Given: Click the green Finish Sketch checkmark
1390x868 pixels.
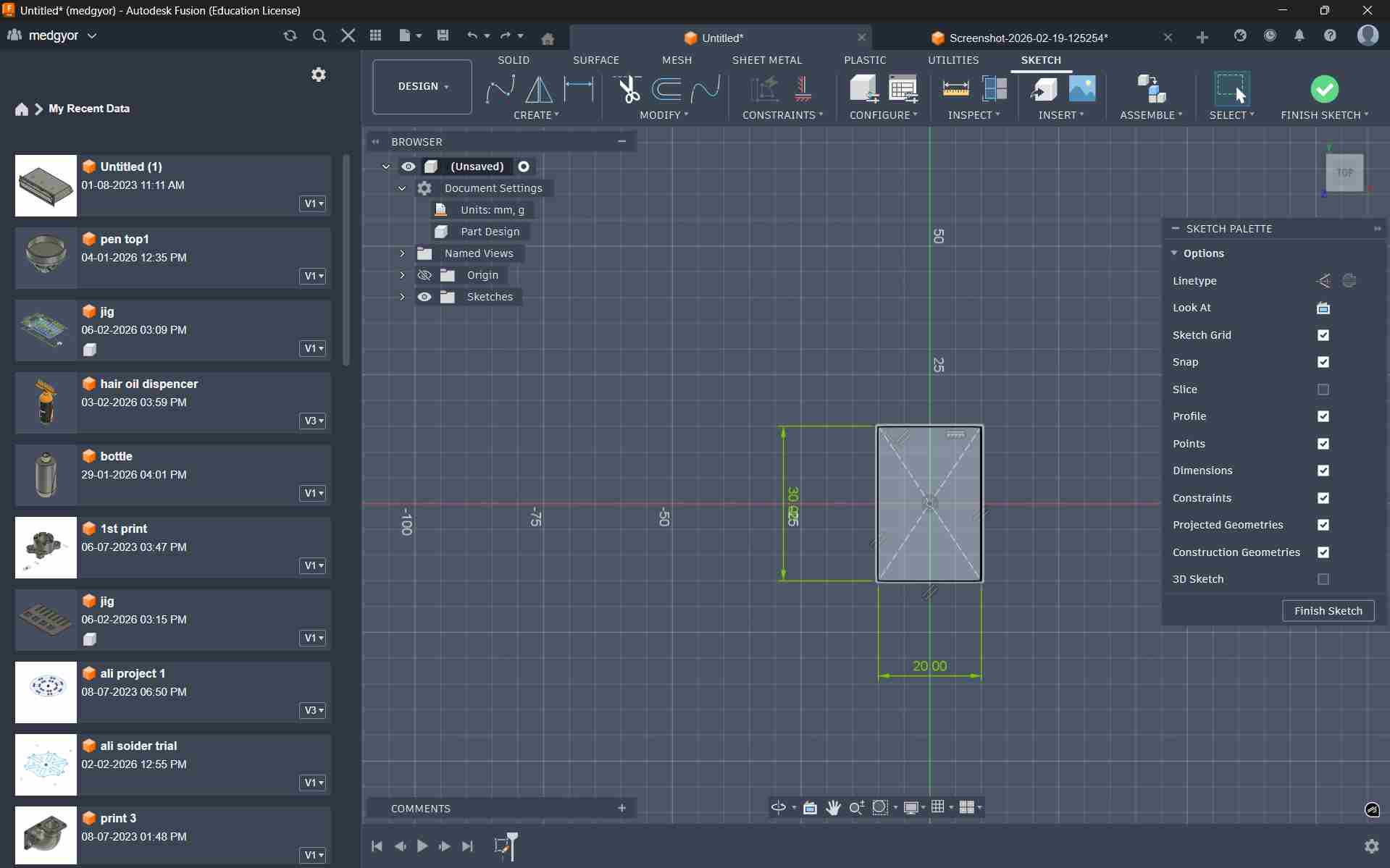Looking at the screenshot, I should [1324, 89].
